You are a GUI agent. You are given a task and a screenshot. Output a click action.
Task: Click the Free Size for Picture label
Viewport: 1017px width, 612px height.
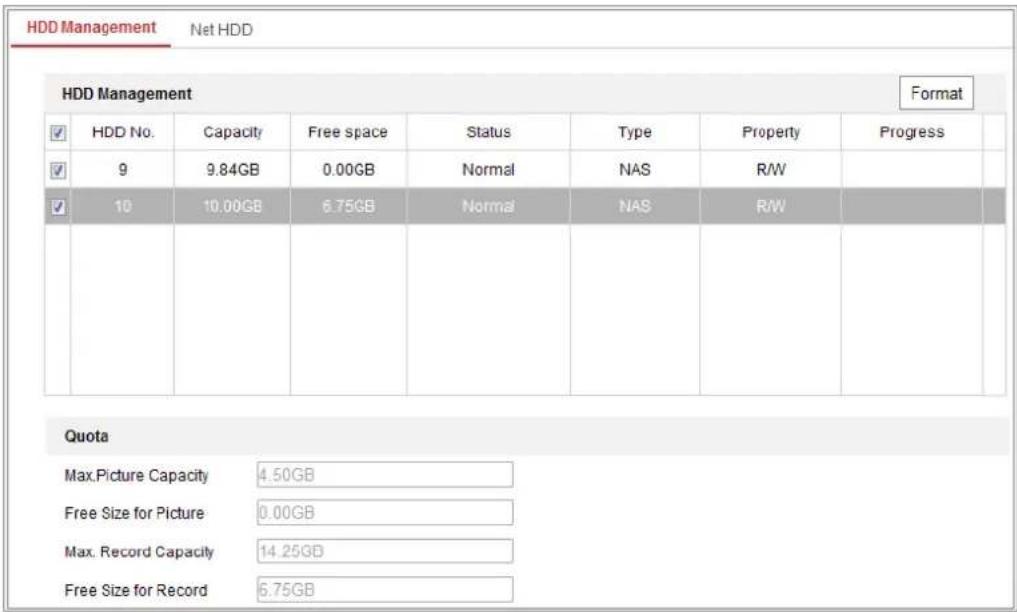tap(134, 513)
